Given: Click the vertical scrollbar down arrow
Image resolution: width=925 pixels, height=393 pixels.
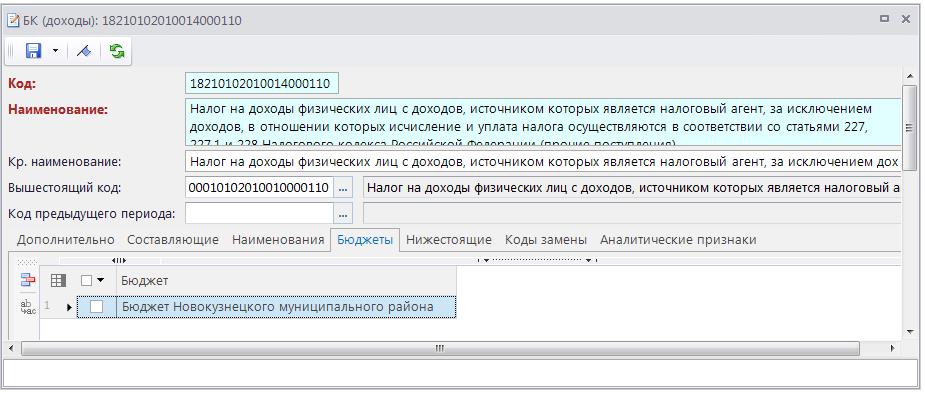Looking at the screenshot, I should point(910,333).
